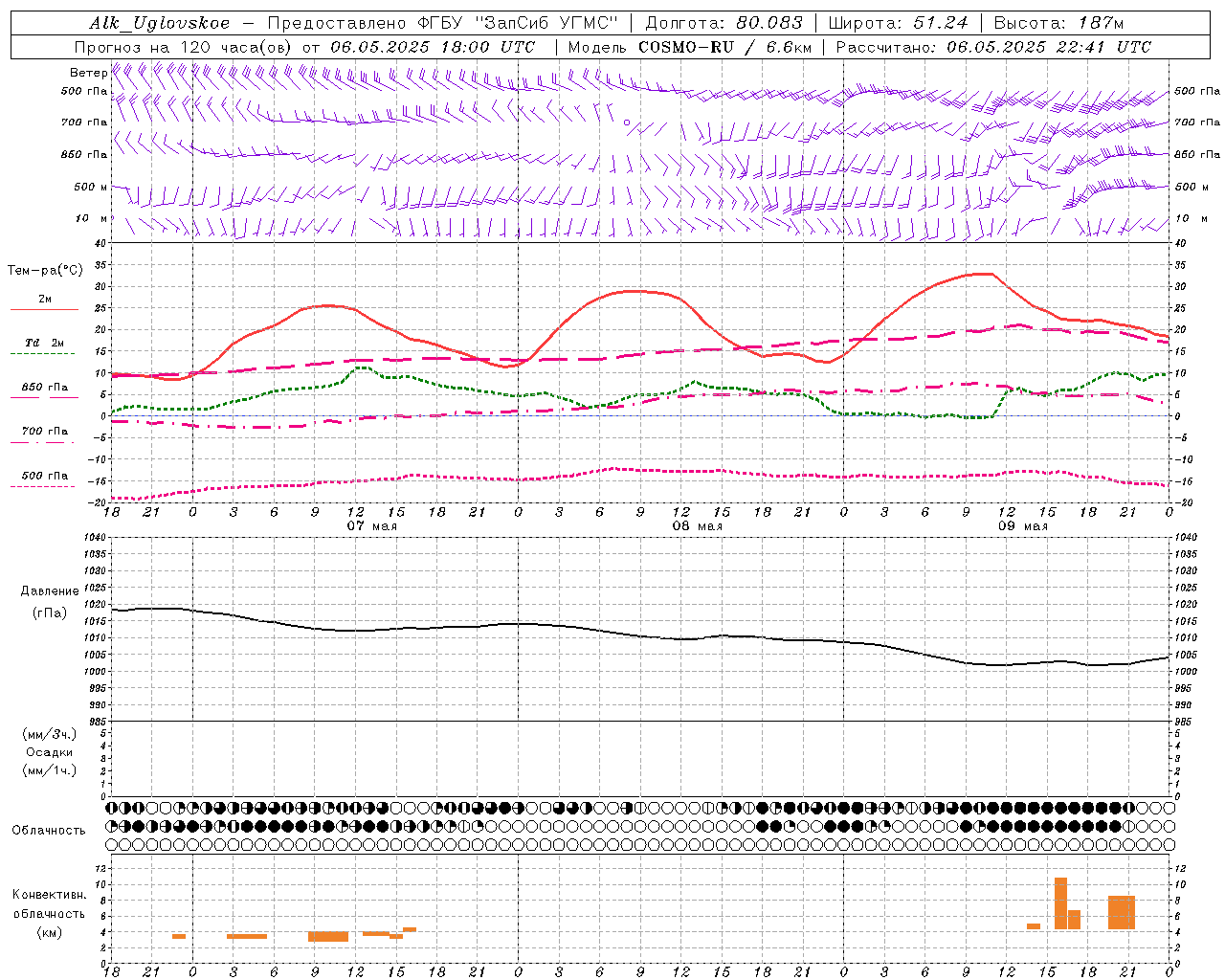Click the Рассчитано: 06.05.2025 22:41 UTC timestamp

coord(993,47)
